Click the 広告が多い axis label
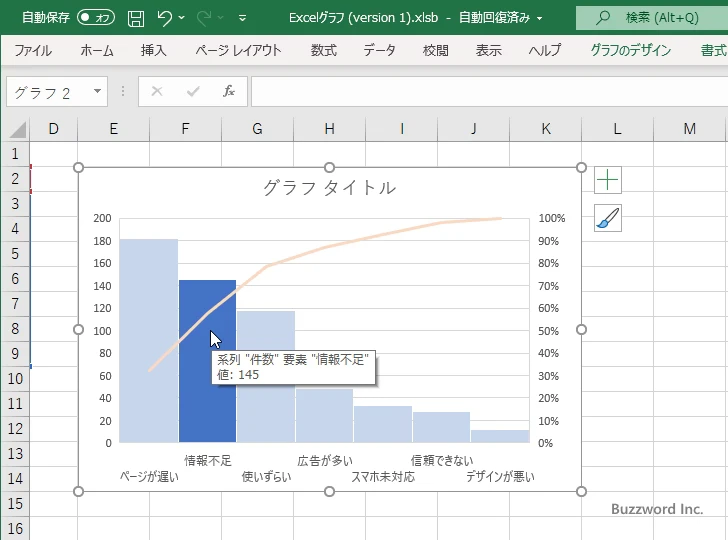 click(x=325, y=461)
